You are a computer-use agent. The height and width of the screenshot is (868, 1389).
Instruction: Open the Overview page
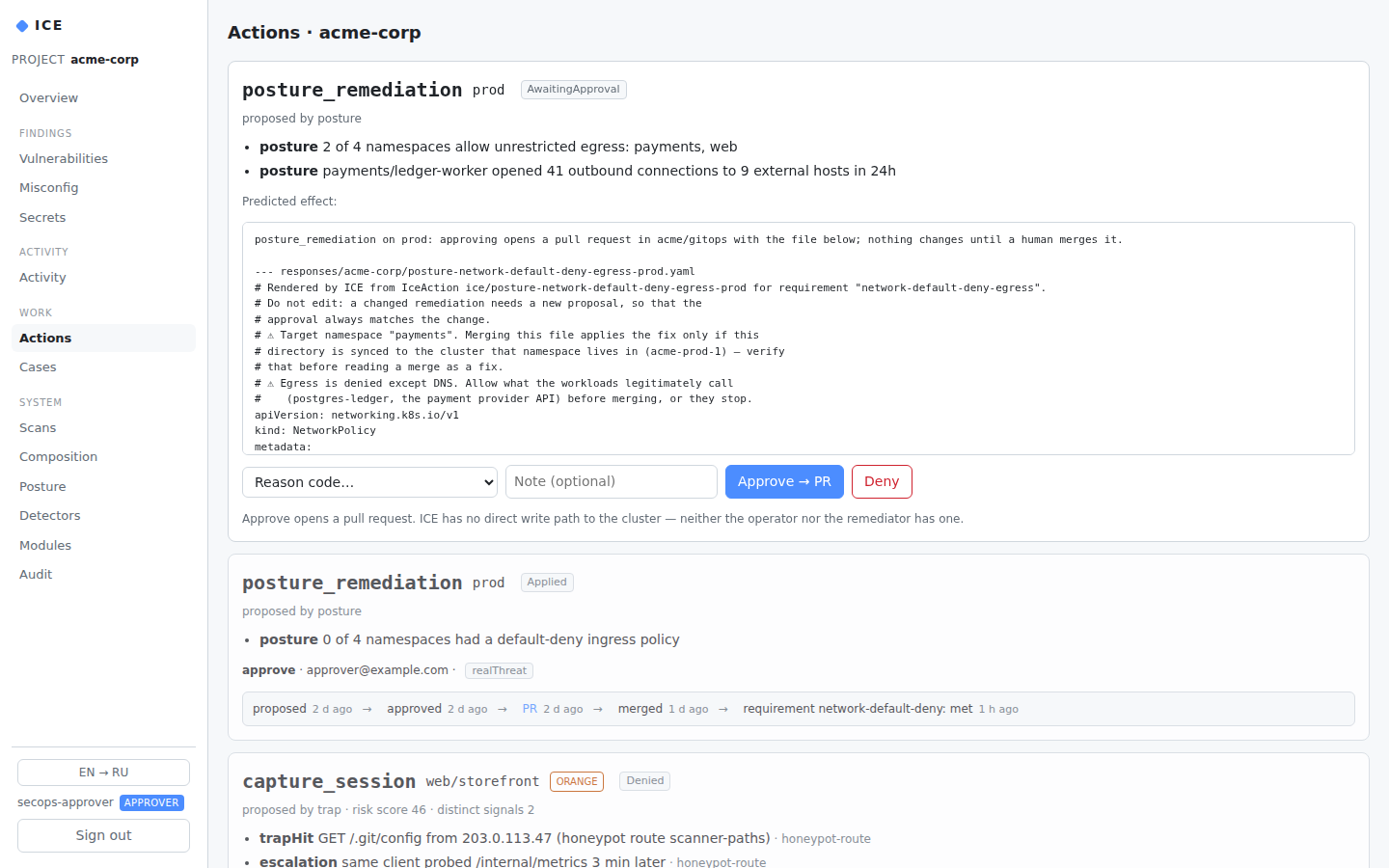pos(103,98)
